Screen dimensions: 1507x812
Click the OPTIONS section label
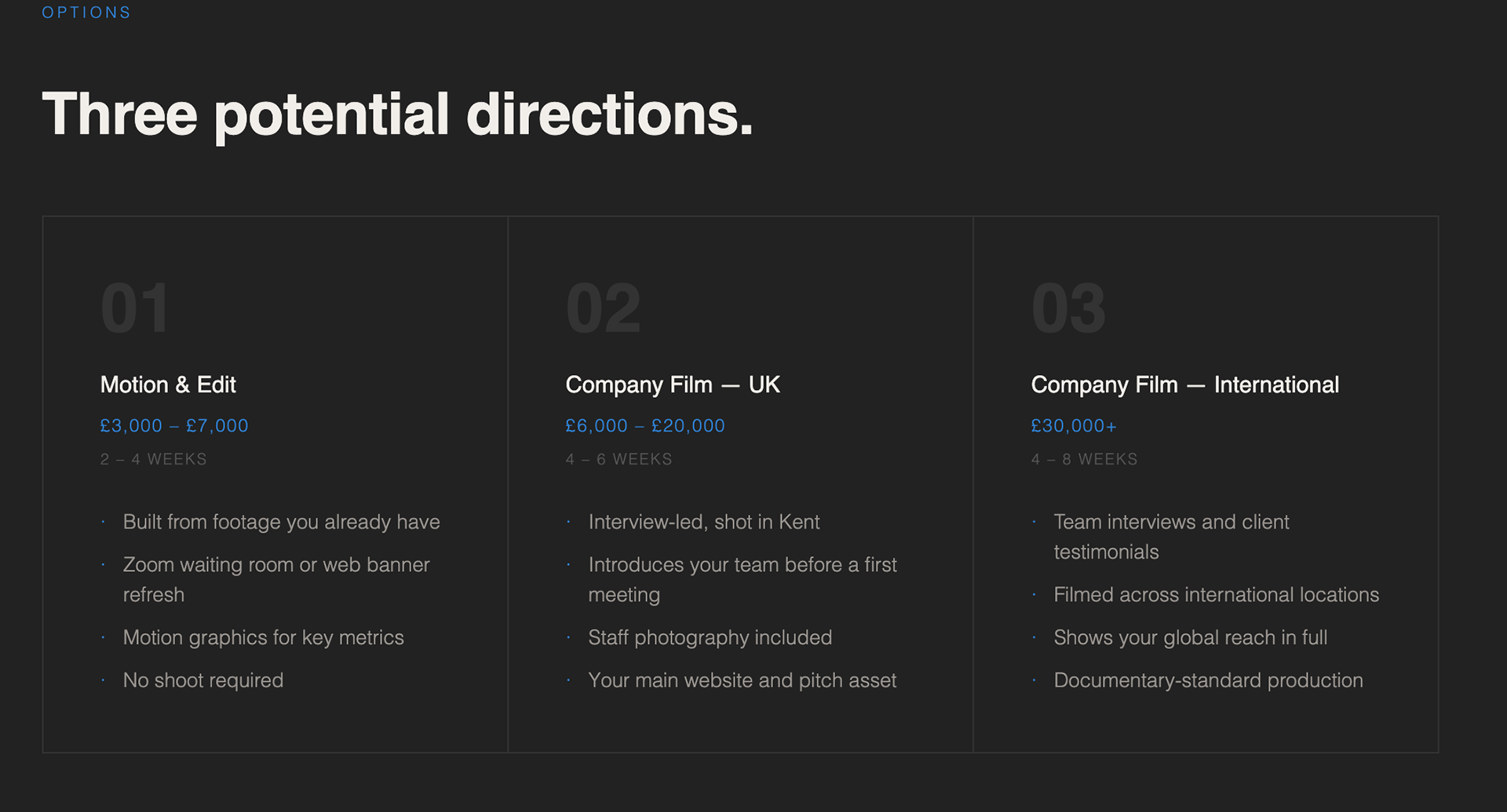point(86,13)
